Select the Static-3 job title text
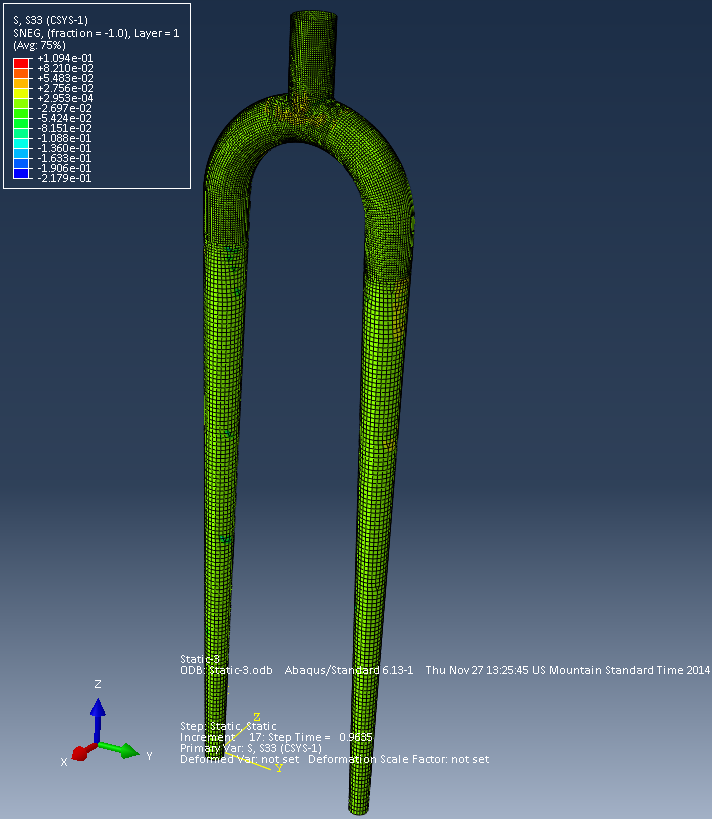712x819 pixels. pyautogui.click(x=200, y=659)
